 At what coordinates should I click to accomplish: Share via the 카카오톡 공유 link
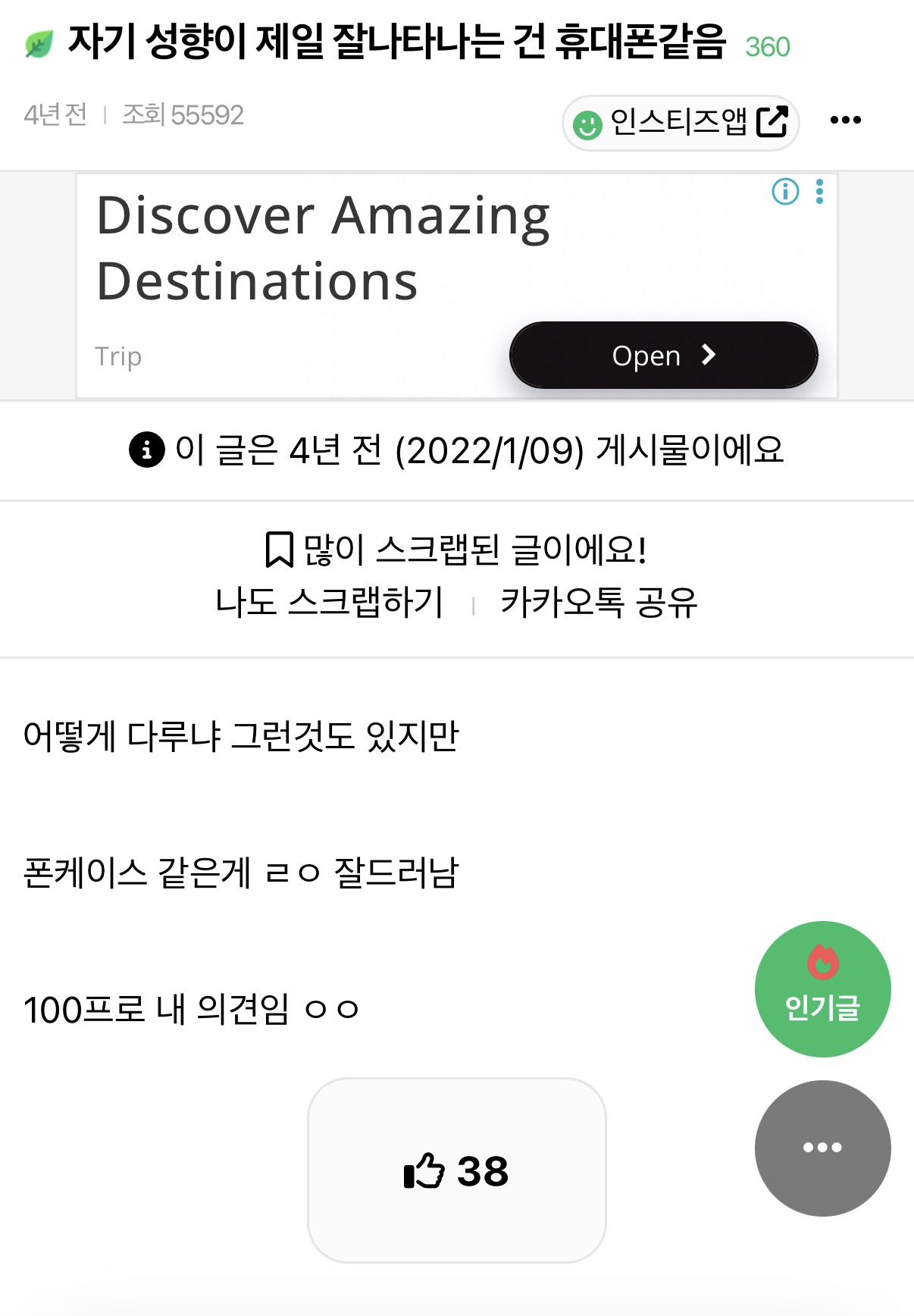pos(599,603)
